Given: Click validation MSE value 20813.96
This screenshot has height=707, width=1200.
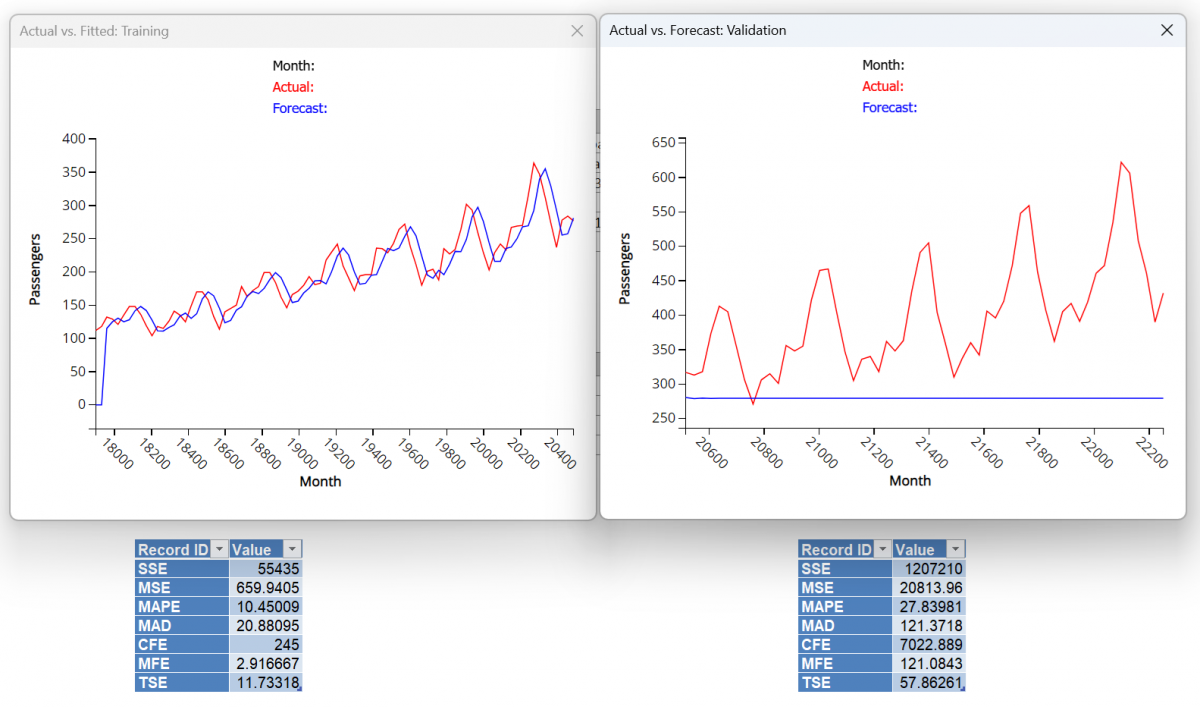Looking at the screenshot, I should [x=928, y=587].
